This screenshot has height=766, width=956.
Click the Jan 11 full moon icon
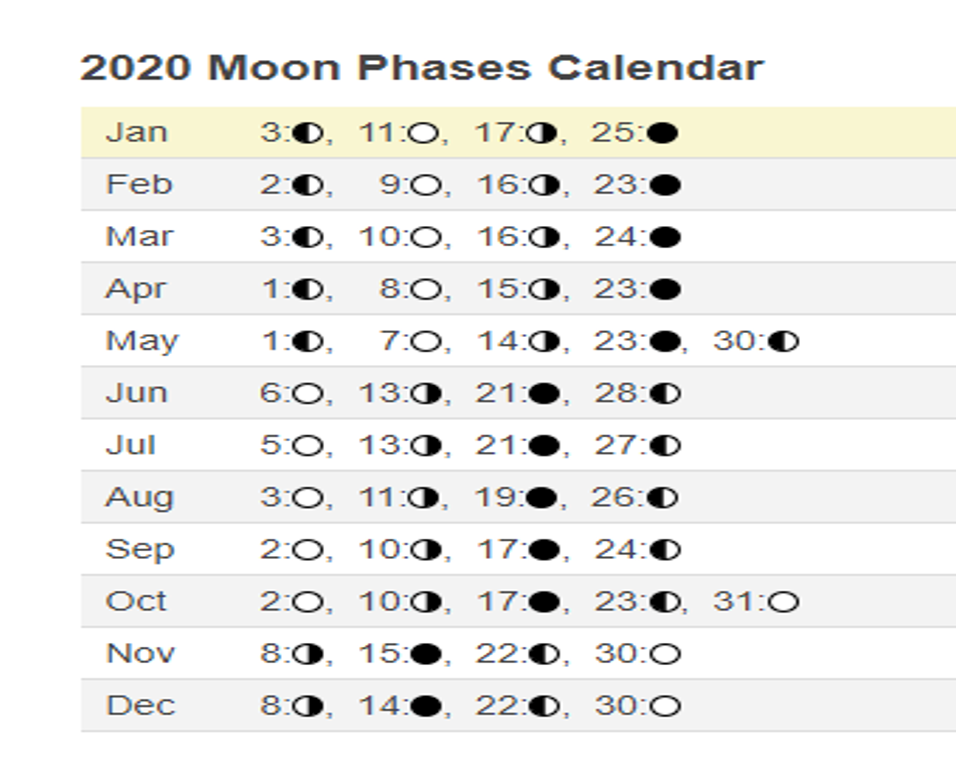point(423,132)
